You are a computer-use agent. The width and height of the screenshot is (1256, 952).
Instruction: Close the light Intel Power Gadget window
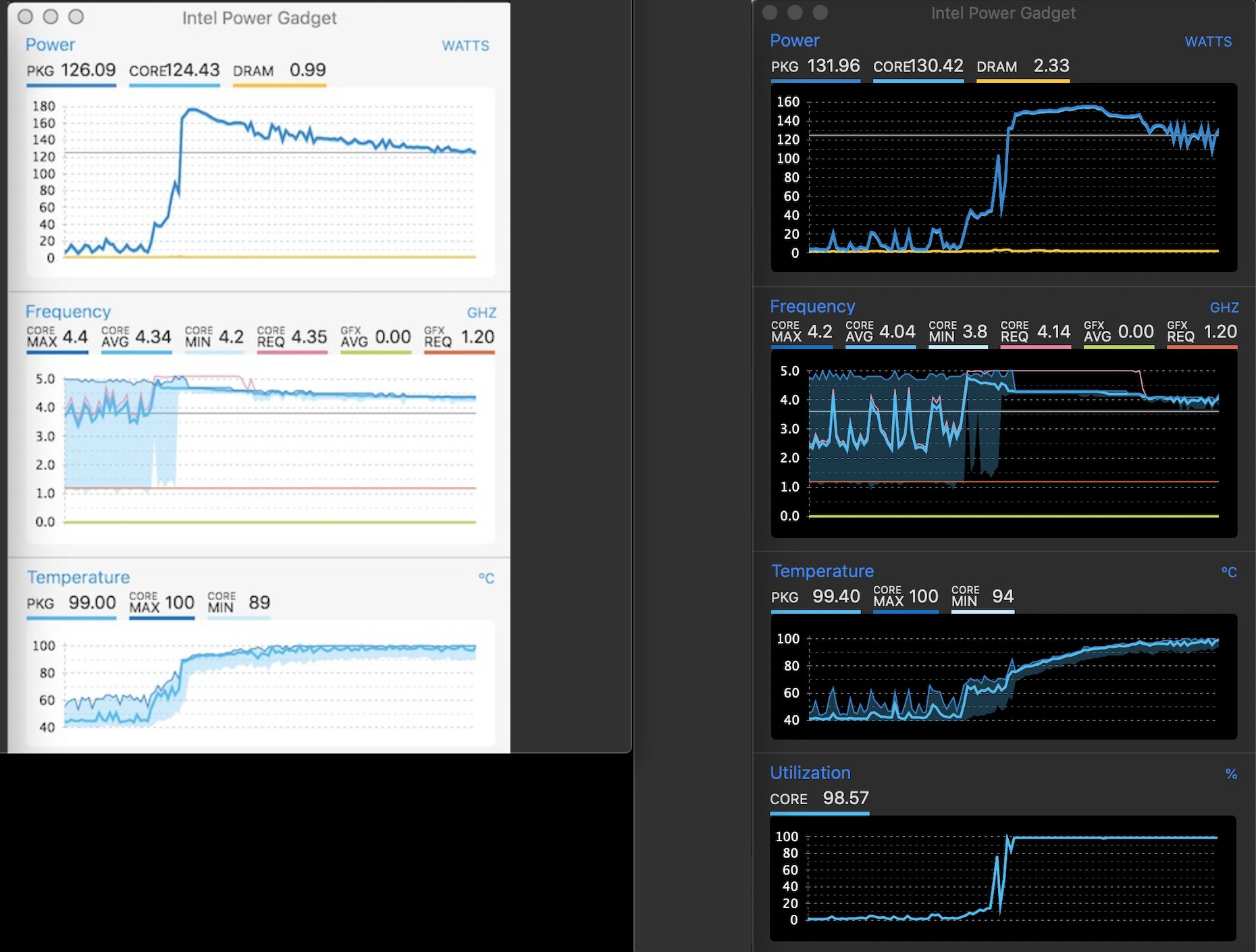pyautogui.click(x=25, y=16)
